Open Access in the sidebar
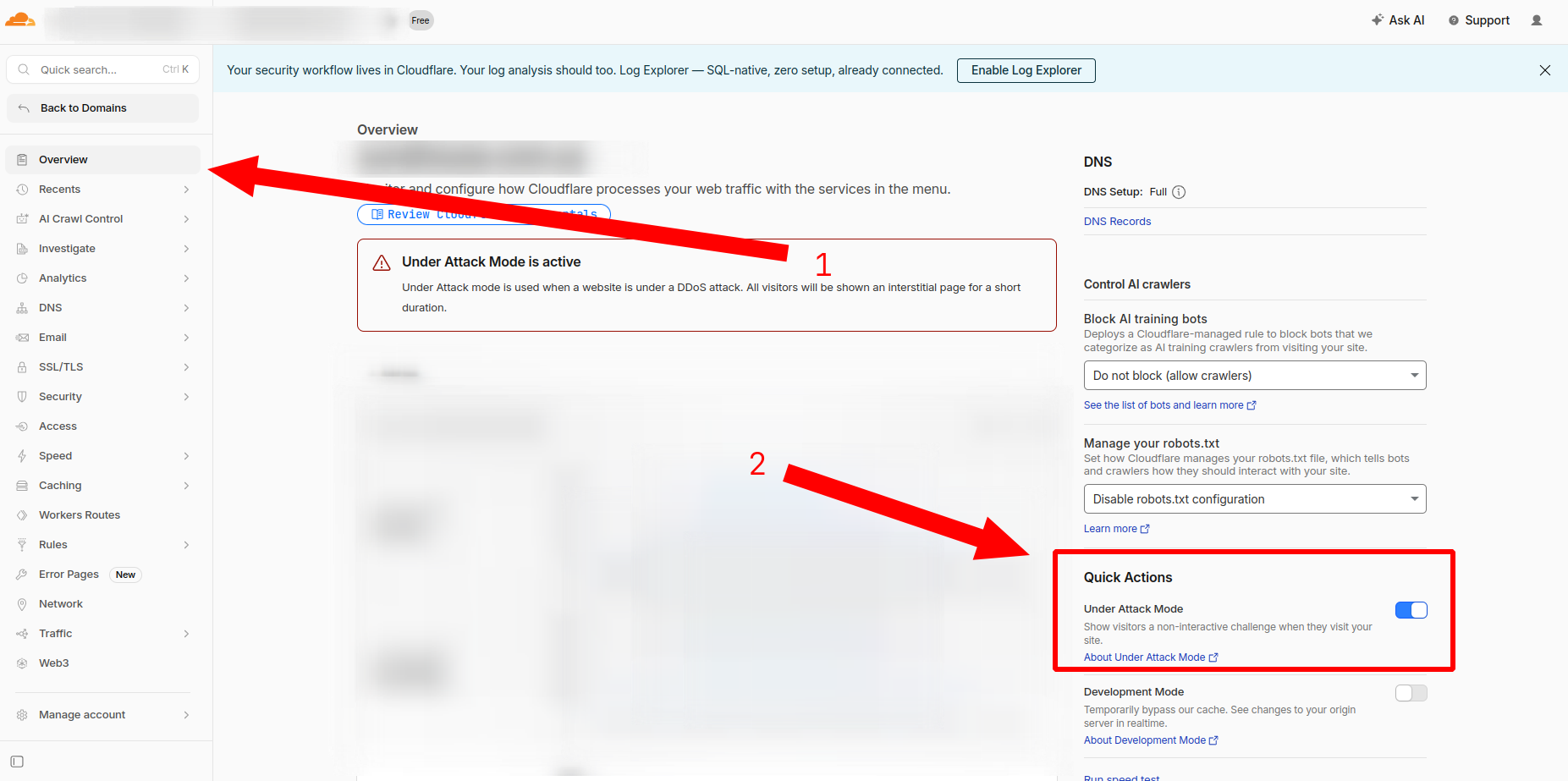The width and height of the screenshot is (1568, 781). [103, 426]
